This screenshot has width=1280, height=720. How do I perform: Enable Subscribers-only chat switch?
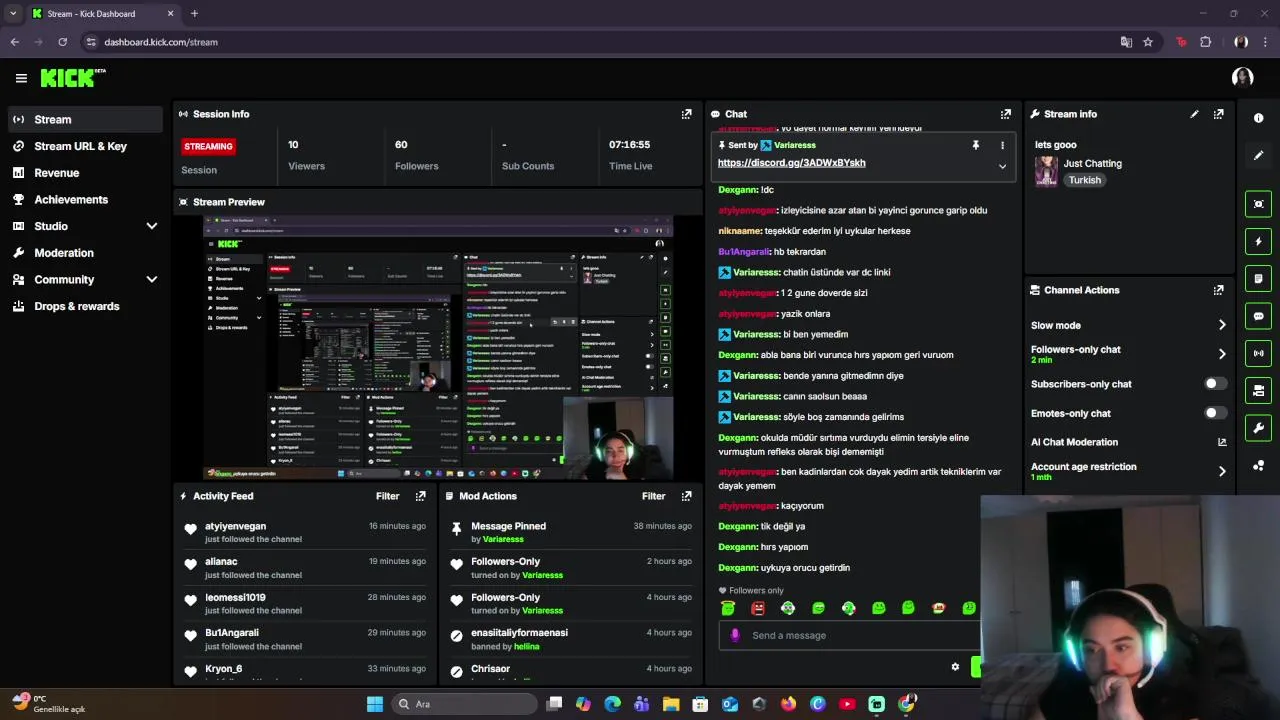coord(1215,384)
